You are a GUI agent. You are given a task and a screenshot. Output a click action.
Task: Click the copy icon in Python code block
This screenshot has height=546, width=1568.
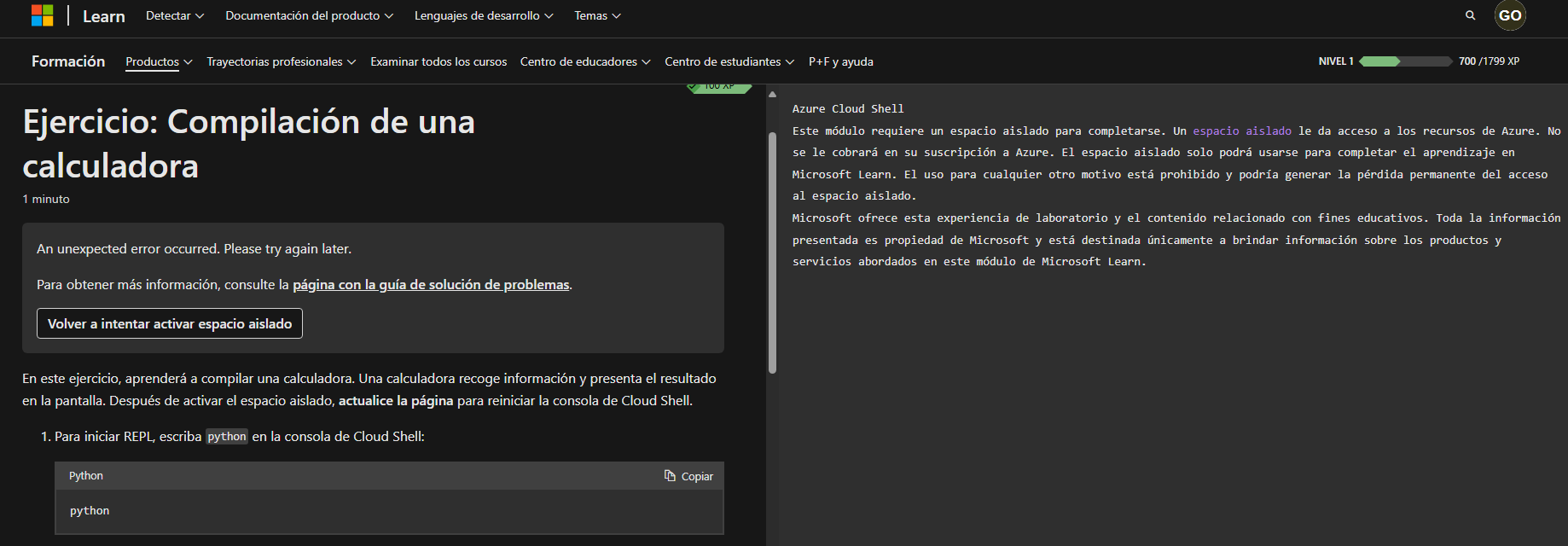pos(670,476)
